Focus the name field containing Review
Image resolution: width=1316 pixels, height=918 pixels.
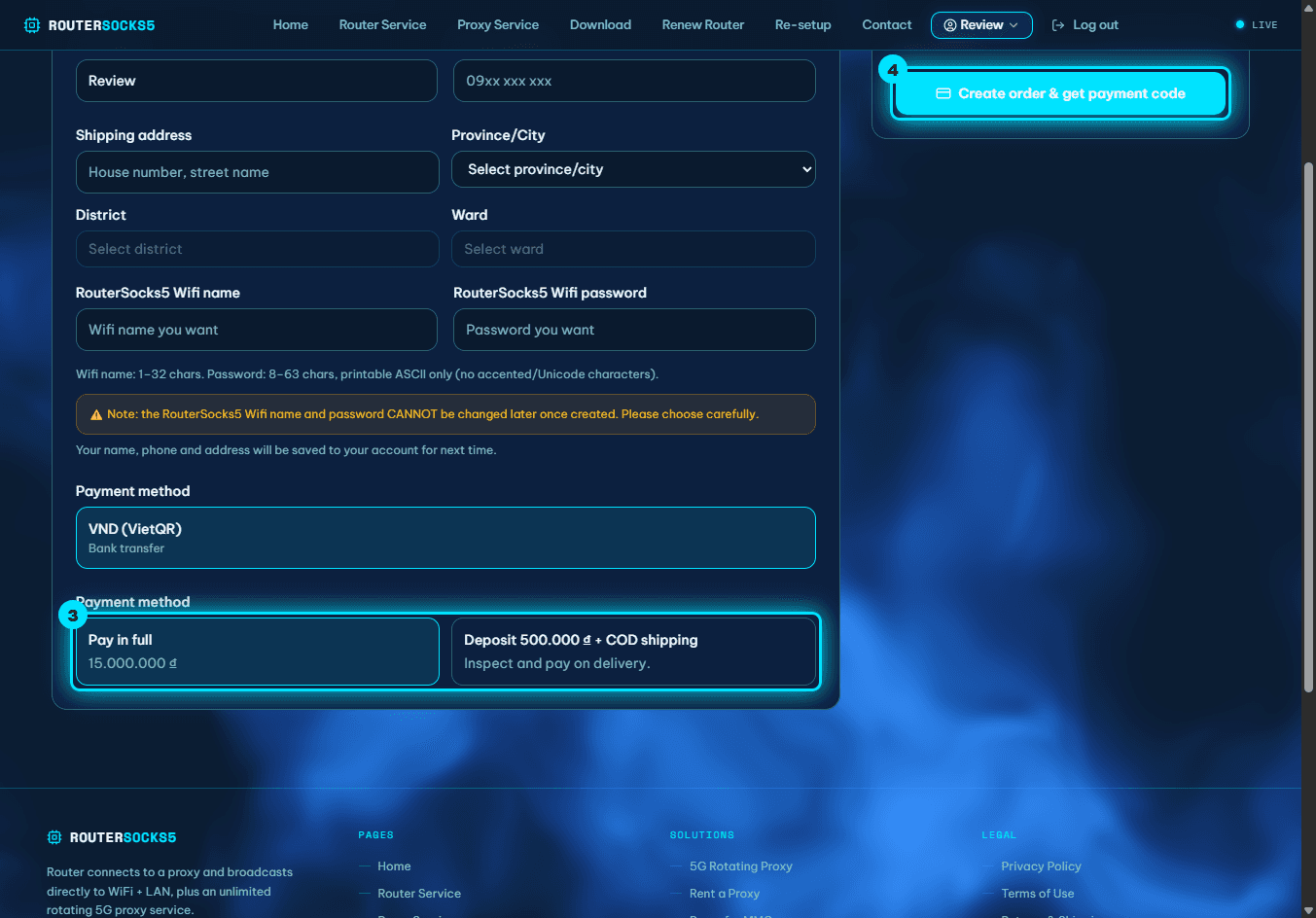pos(257,81)
